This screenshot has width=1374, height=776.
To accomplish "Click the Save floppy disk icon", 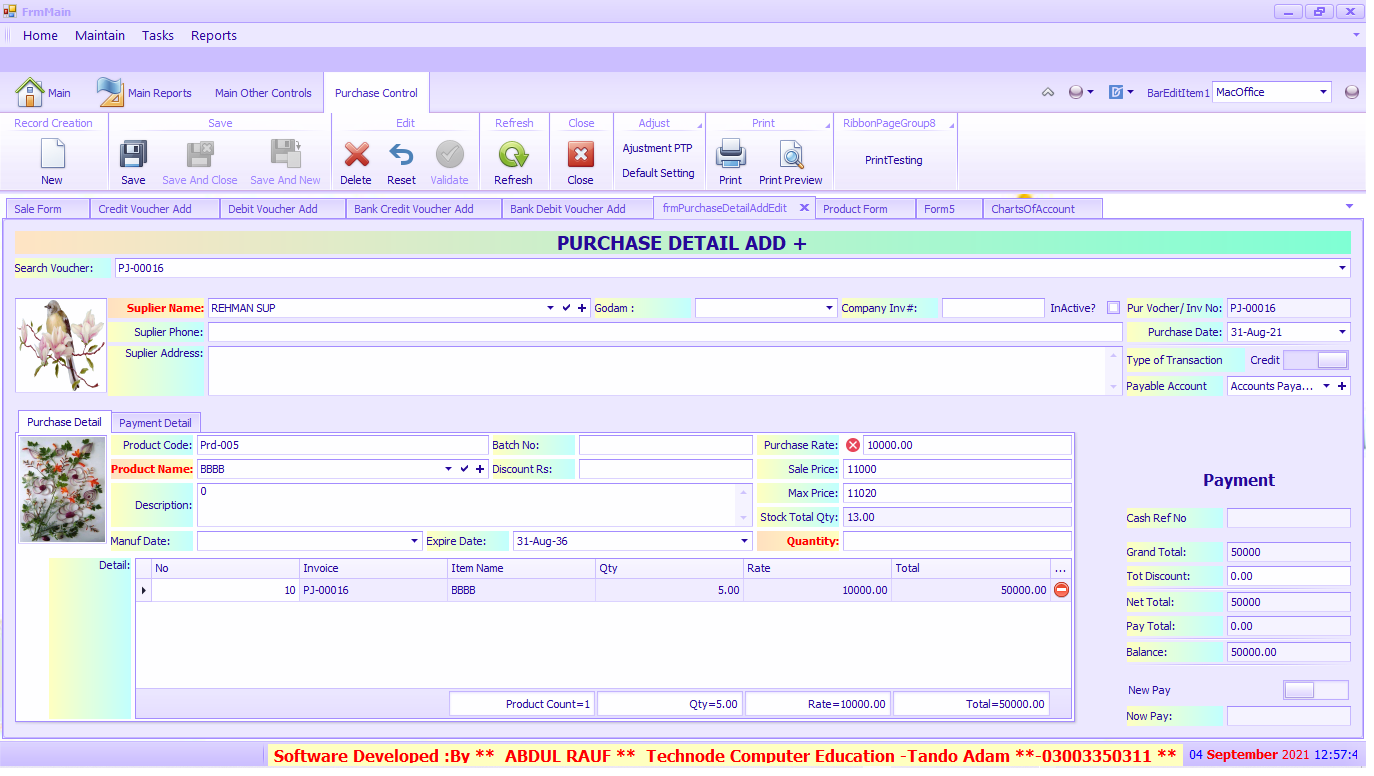I will 133,154.
